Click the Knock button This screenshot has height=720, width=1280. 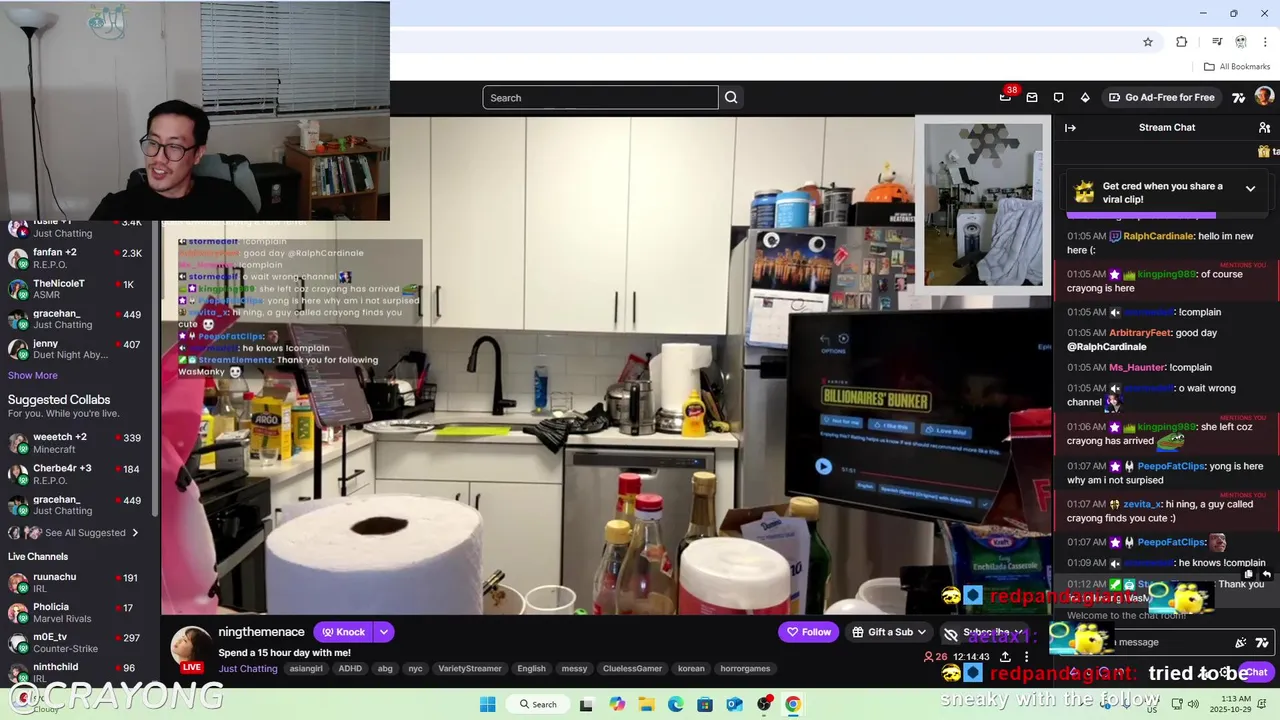coord(343,632)
